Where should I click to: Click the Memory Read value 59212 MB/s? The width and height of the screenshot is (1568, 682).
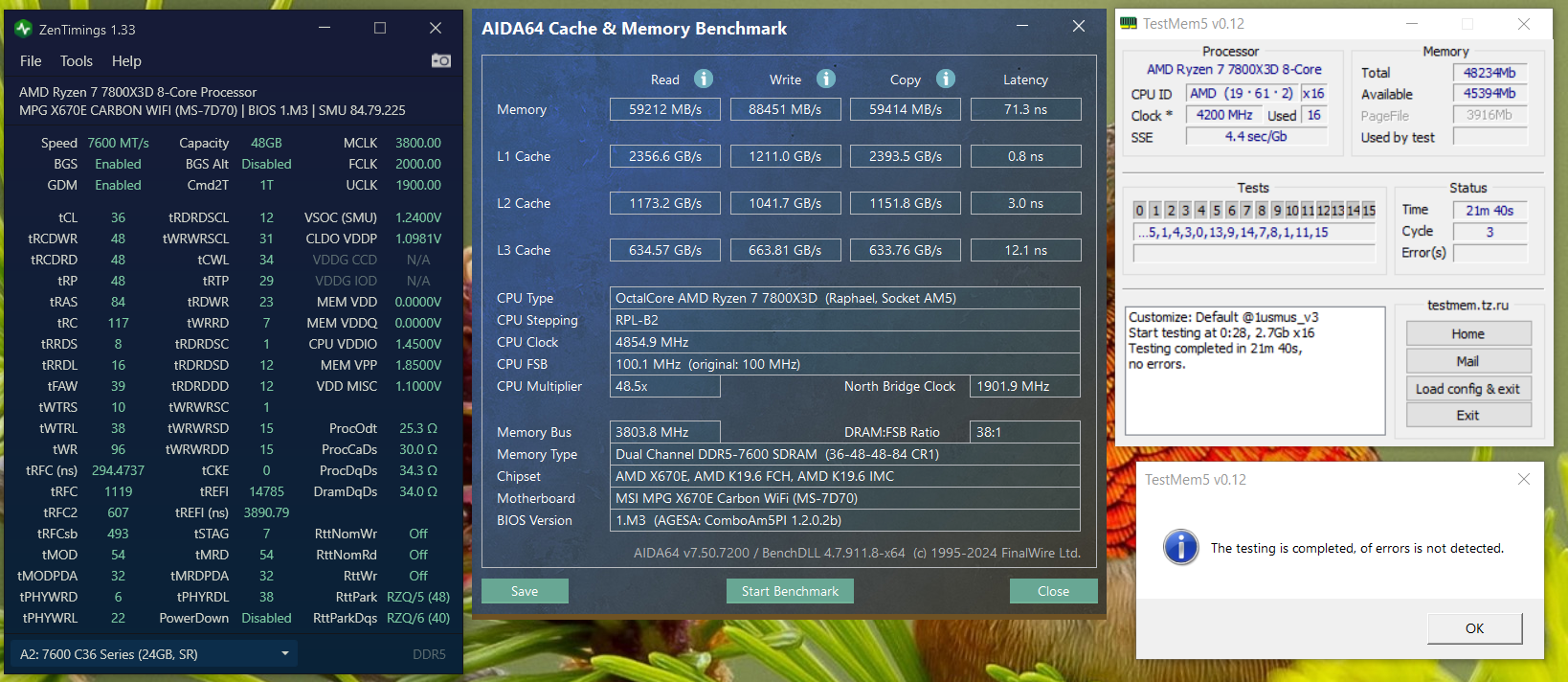tap(665, 109)
